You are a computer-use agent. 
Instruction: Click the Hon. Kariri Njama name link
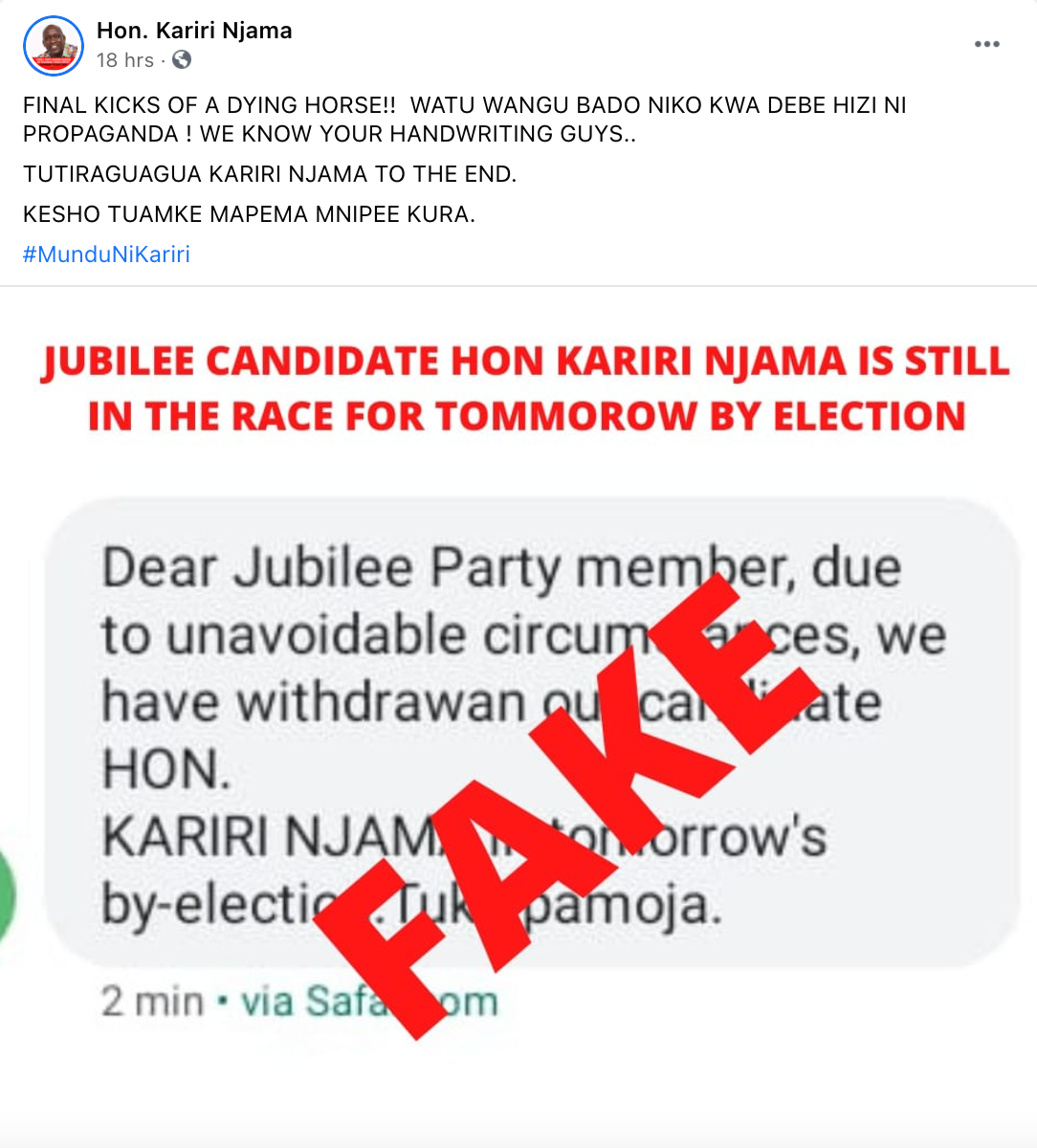point(194,31)
